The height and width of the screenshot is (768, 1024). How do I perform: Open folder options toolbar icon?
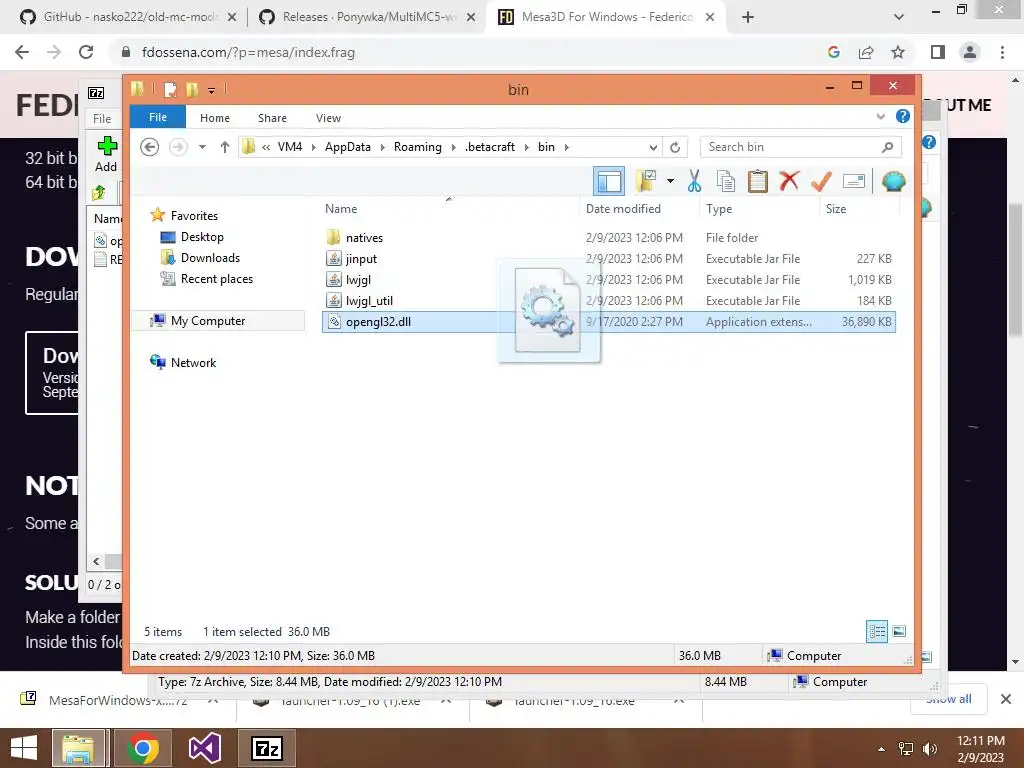tap(646, 181)
